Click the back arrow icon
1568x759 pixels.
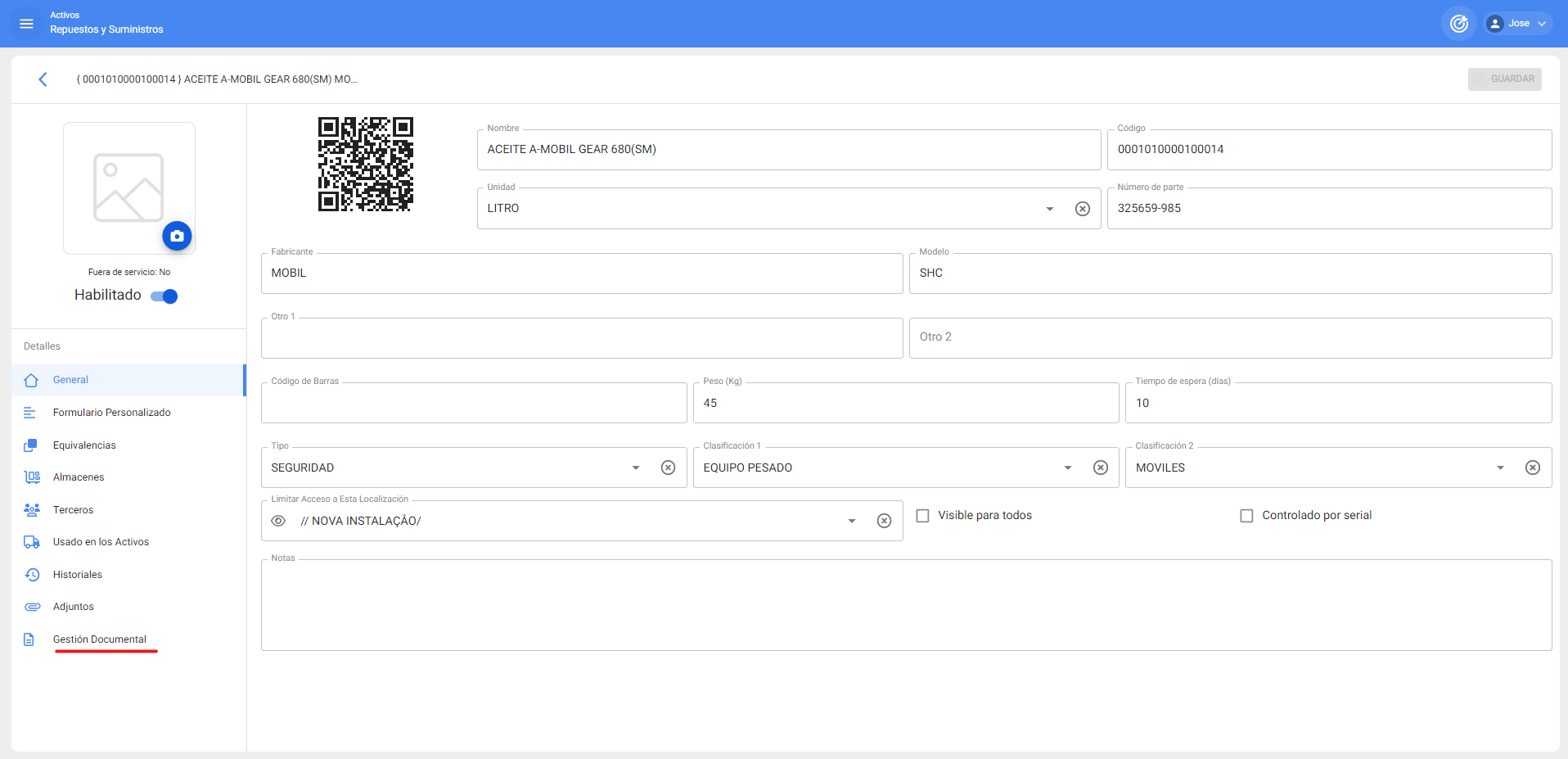click(43, 79)
